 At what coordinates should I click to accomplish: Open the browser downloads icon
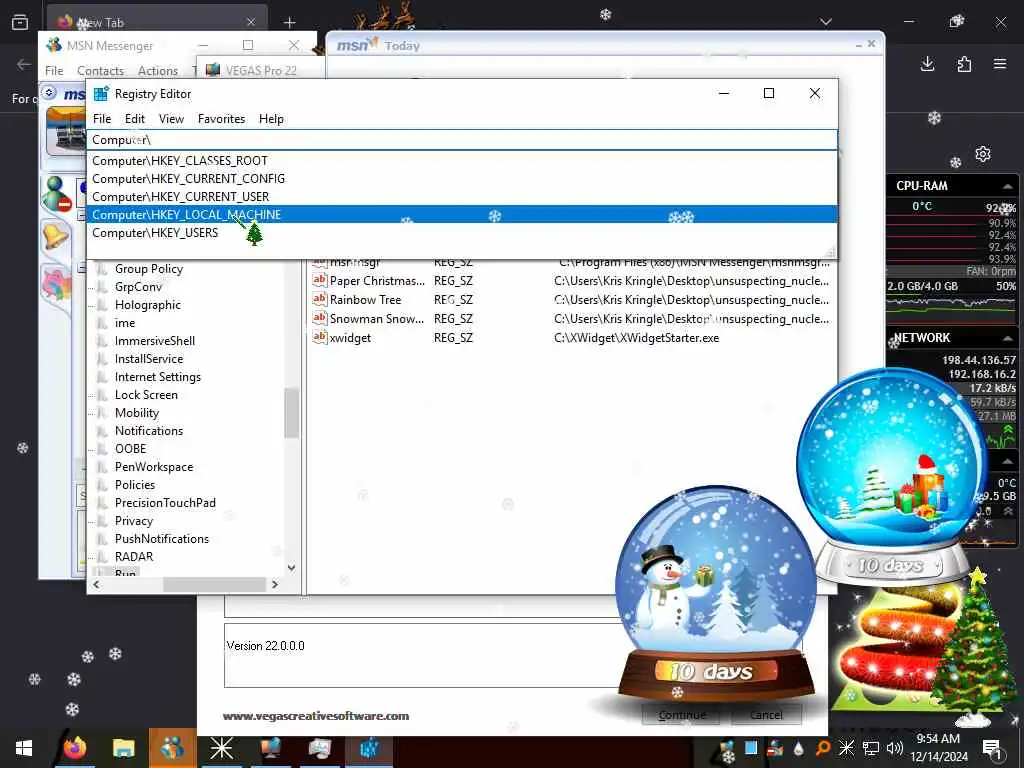point(927,63)
